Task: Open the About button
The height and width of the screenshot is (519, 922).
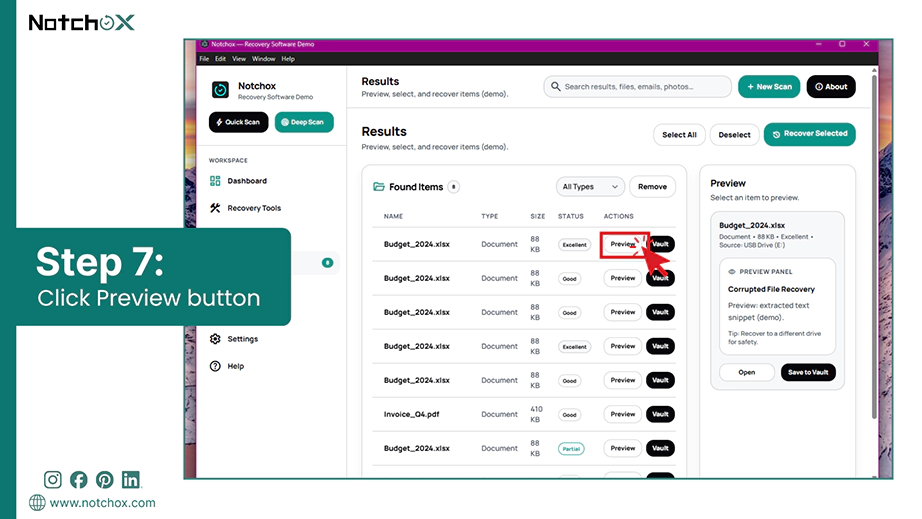Action: 831,86
